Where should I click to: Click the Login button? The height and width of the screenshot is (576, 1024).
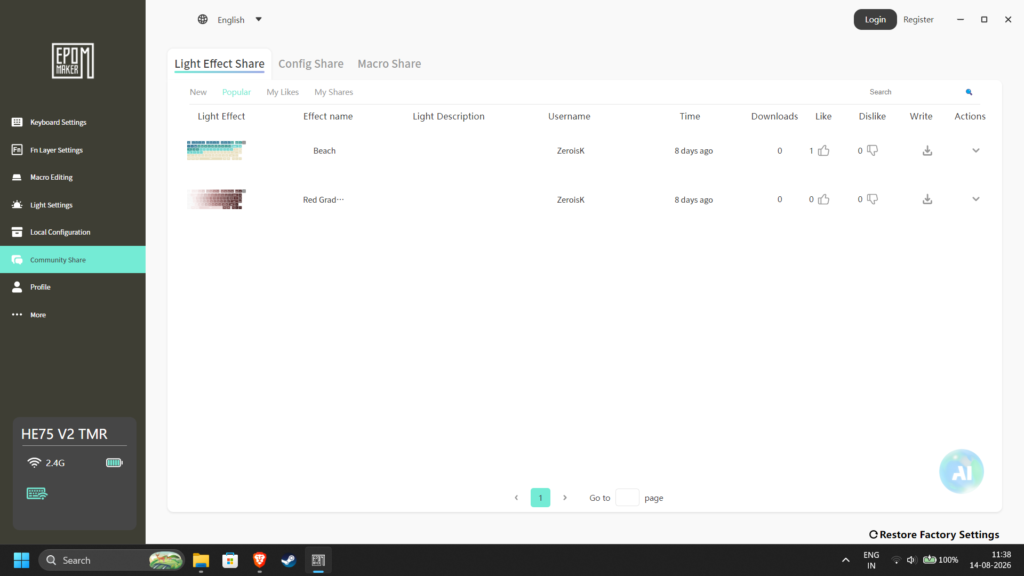(875, 20)
